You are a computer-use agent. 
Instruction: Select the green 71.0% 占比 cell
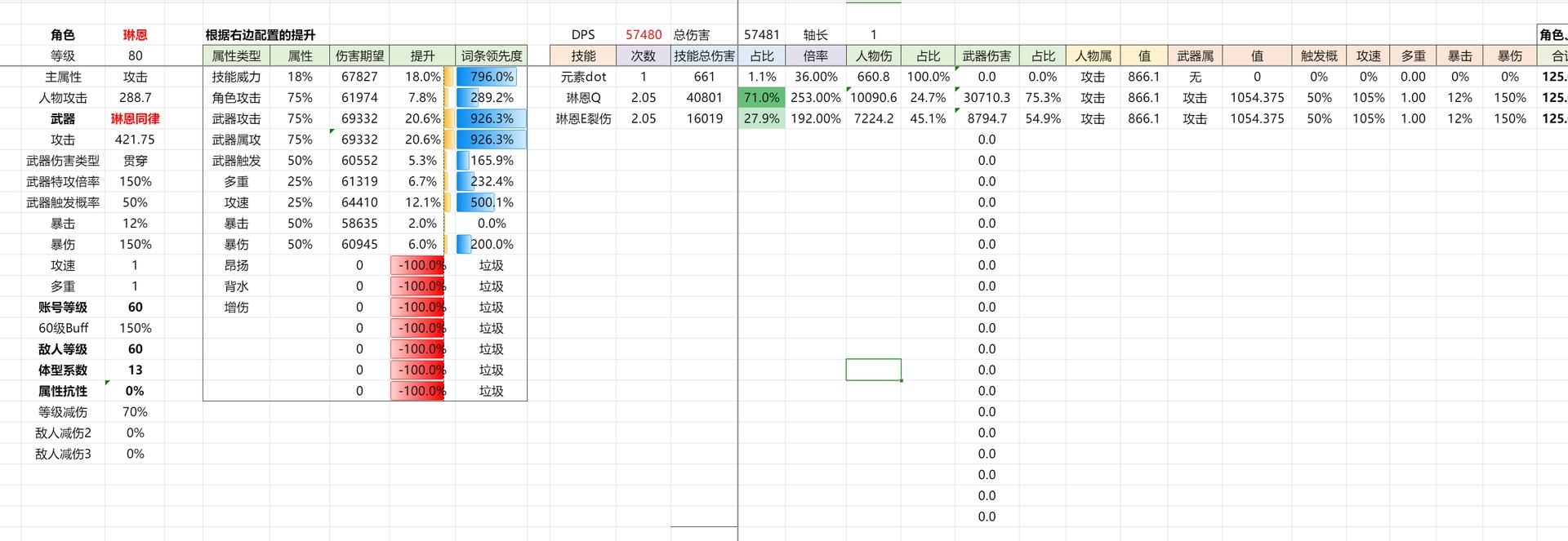(761, 98)
